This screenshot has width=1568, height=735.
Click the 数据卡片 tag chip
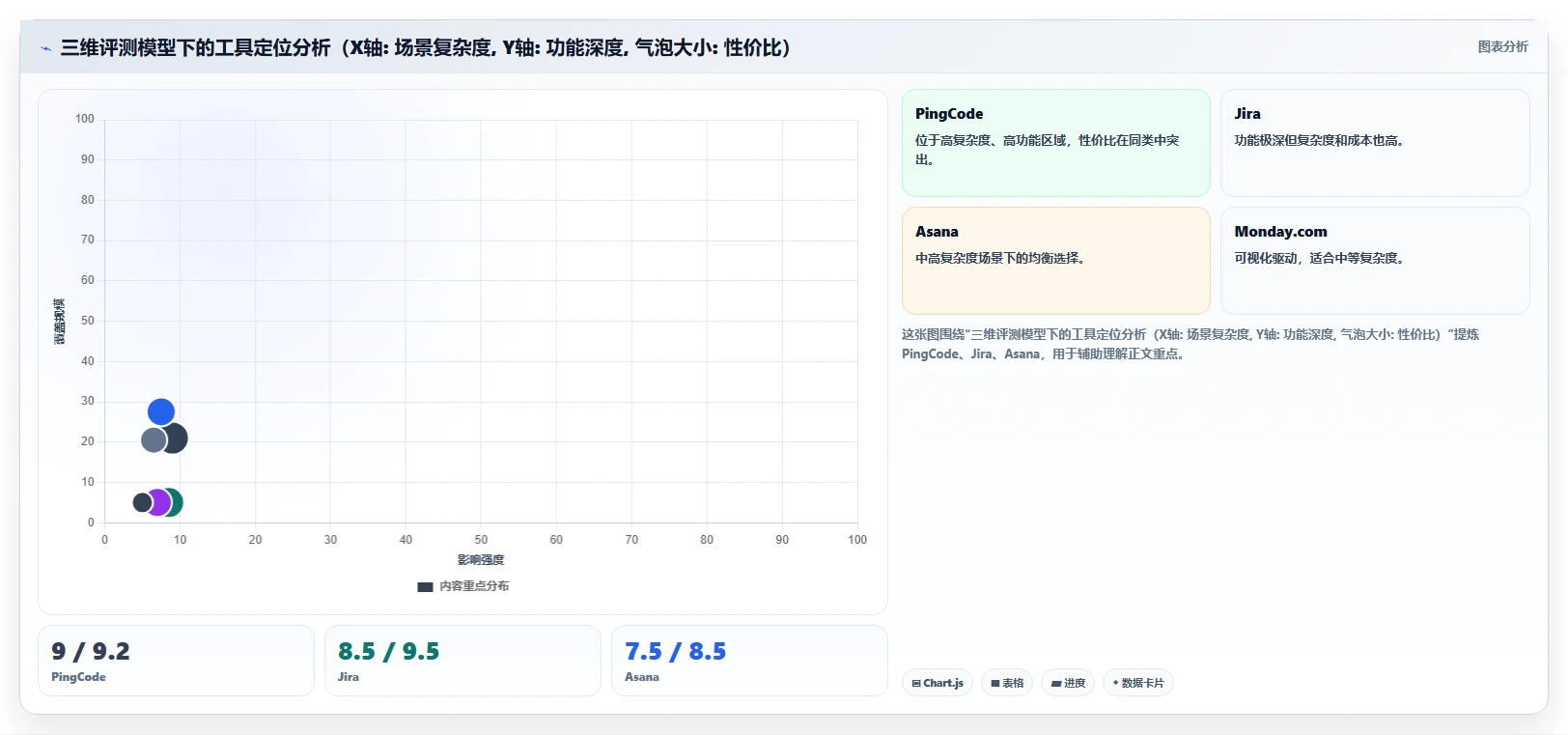click(x=1138, y=683)
